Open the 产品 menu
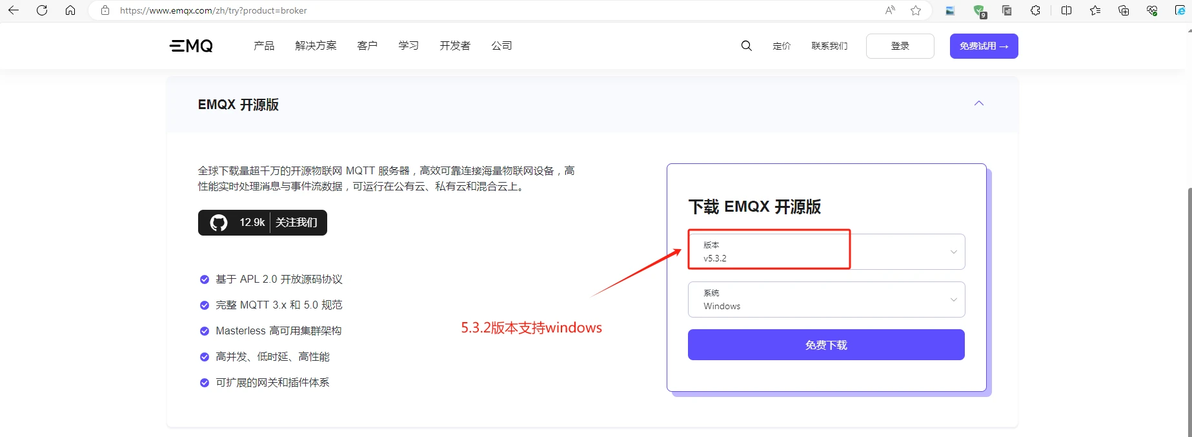 pyautogui.click(x=264, y=46)
